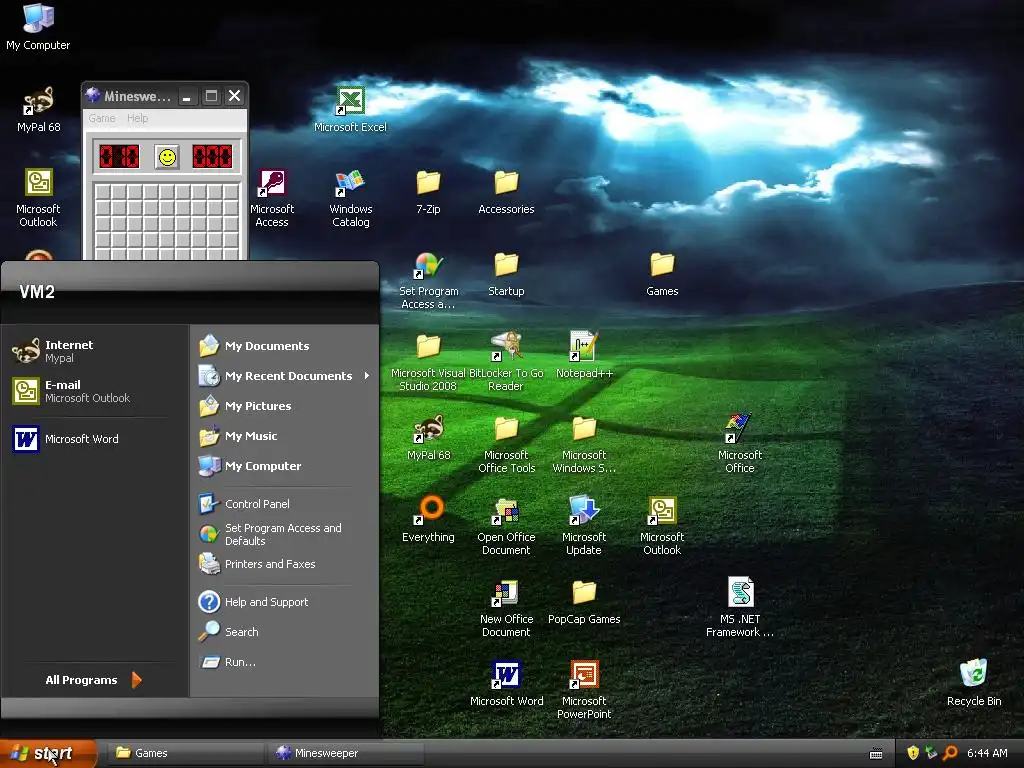The height and width of the screenshot is (768, 1024).
Task: Open the Startup folder on desktop
Action: pyautogui.click(x=506, y=274)
